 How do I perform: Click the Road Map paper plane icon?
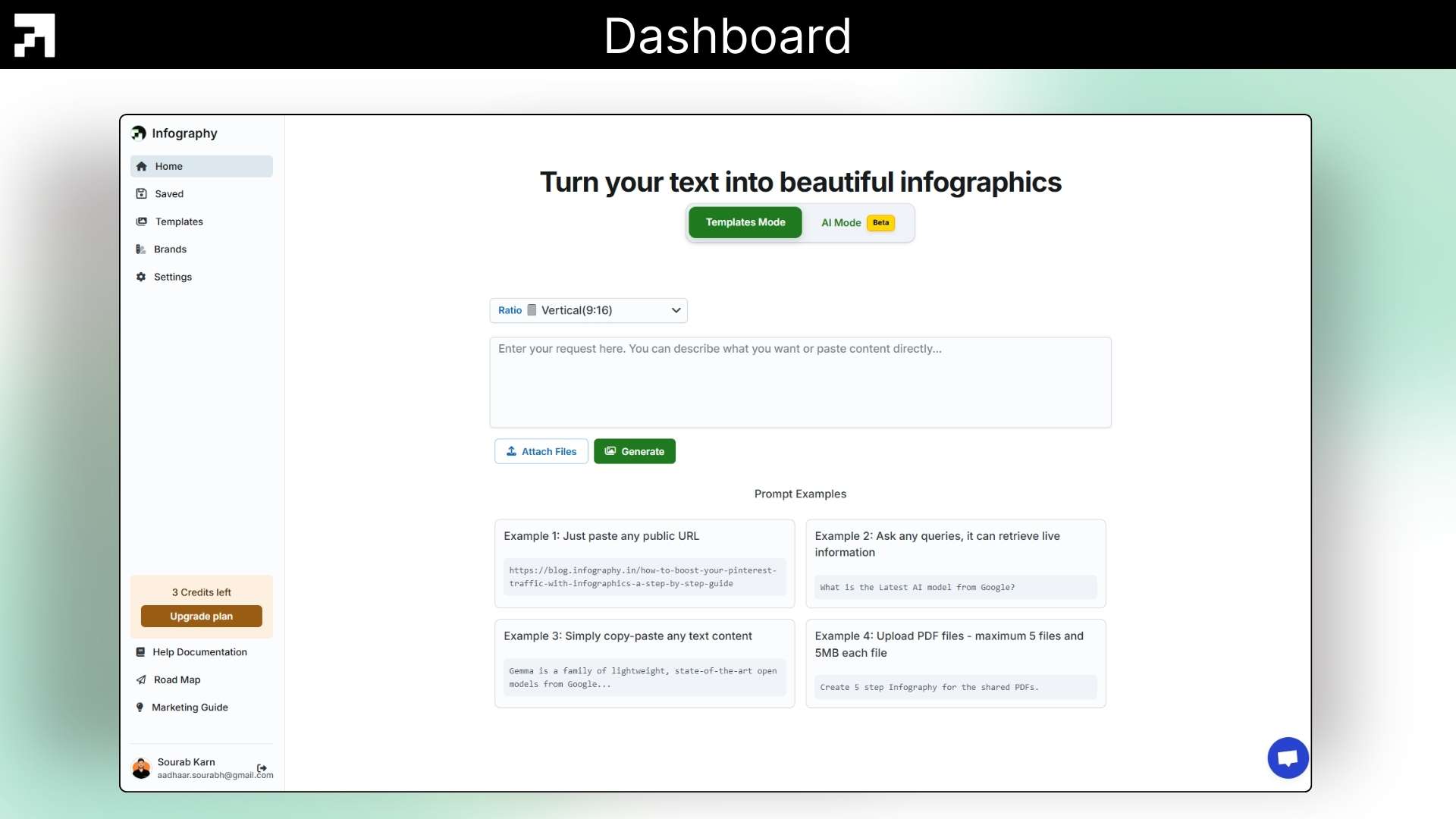(x=140, y=680)
